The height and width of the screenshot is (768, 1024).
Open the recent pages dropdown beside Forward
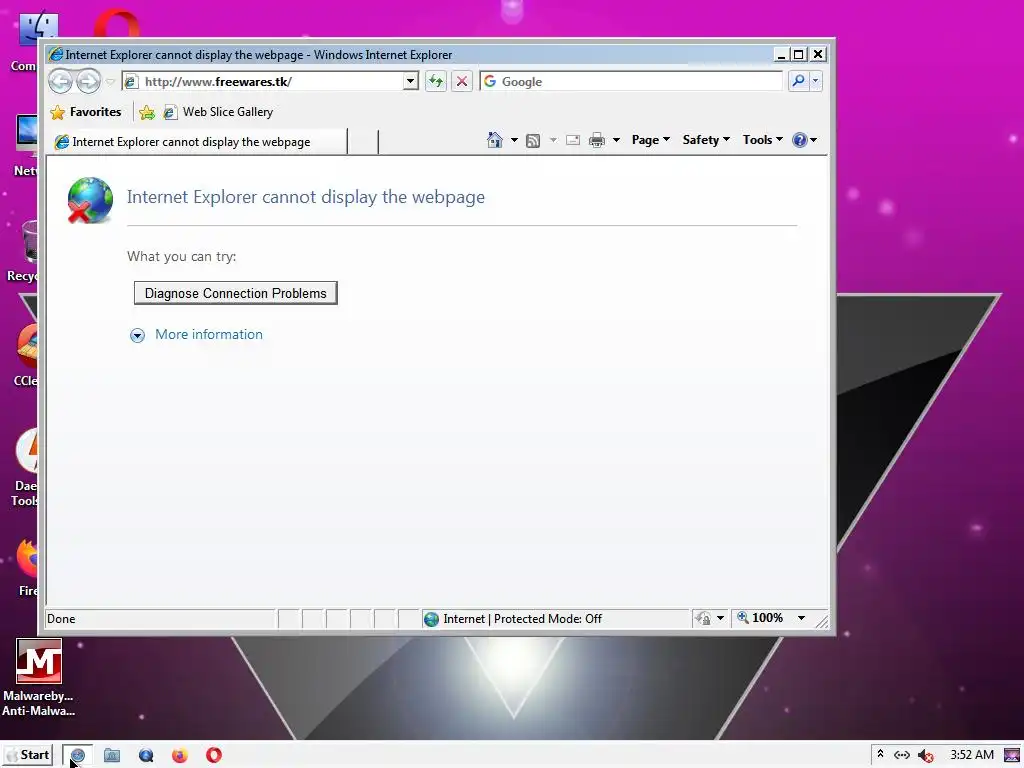coord(110,82)
